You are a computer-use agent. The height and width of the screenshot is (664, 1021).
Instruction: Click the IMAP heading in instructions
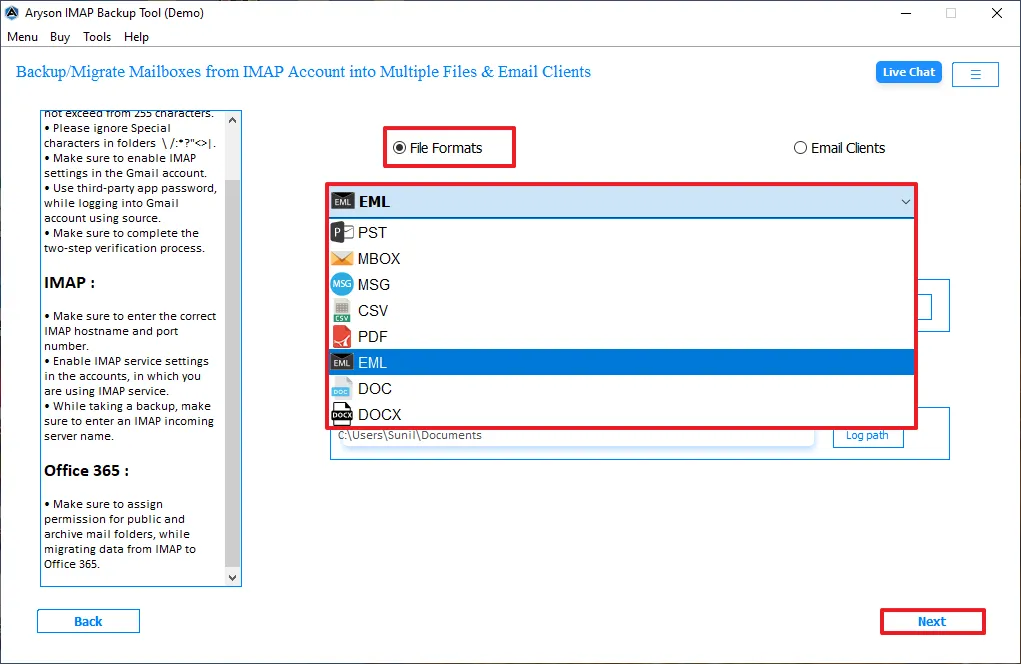pos(70,283)
